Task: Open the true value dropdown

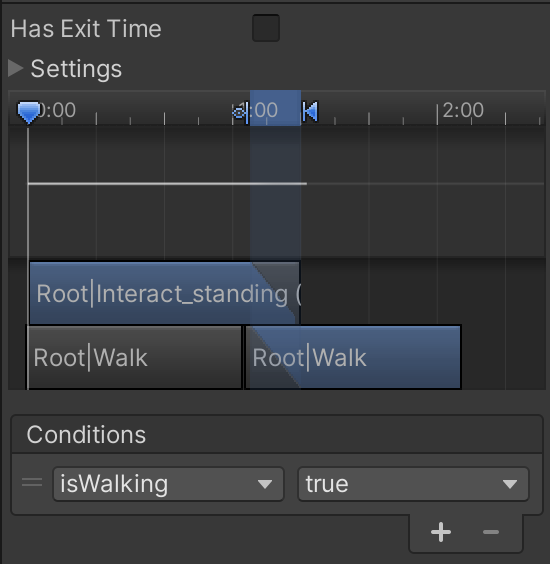Action: pyautogui.click(x=413, y=484)
